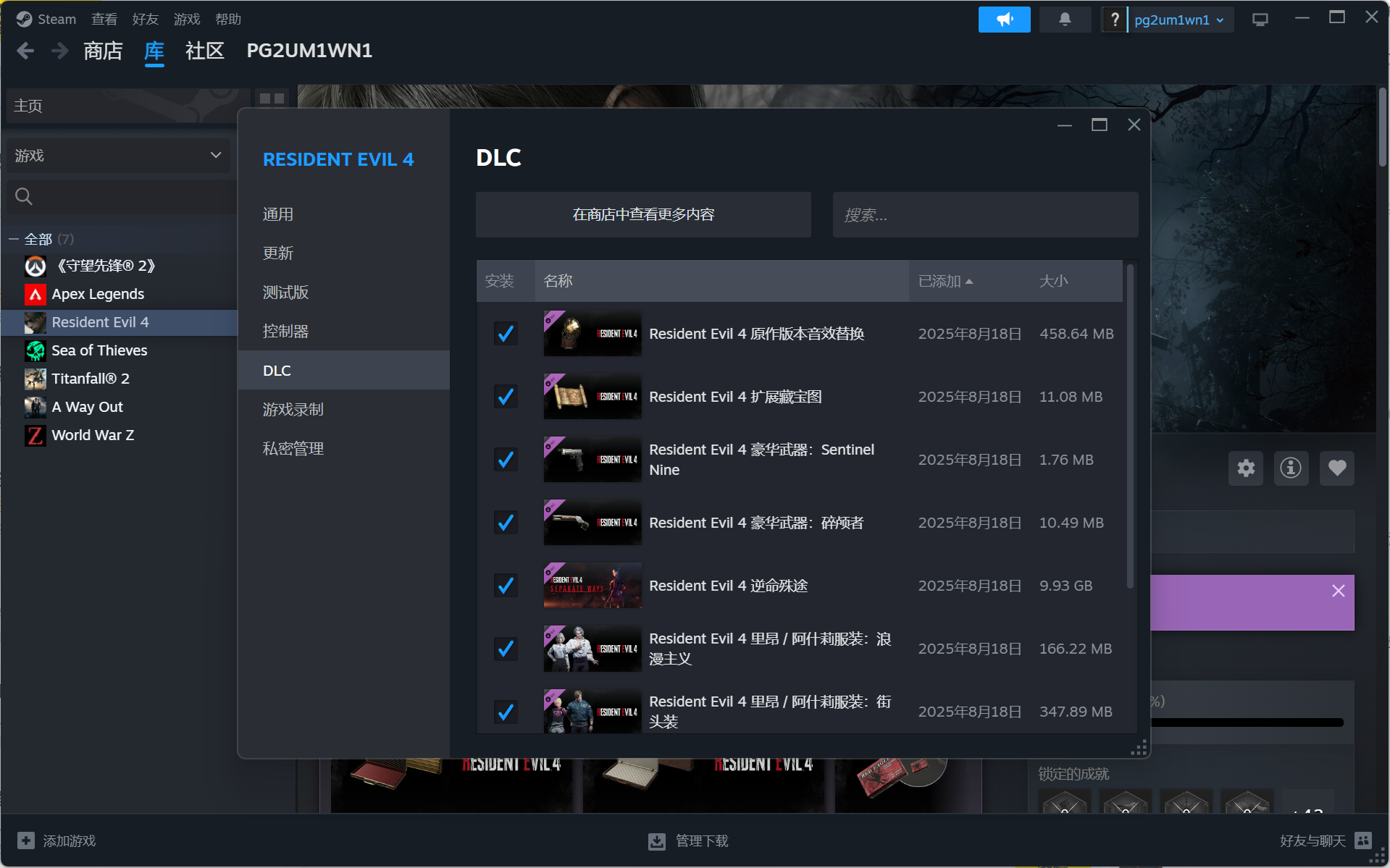1390x868 pixels.
Task: Select the 测试版 settings tab
Action: click(x=344, y=292)
